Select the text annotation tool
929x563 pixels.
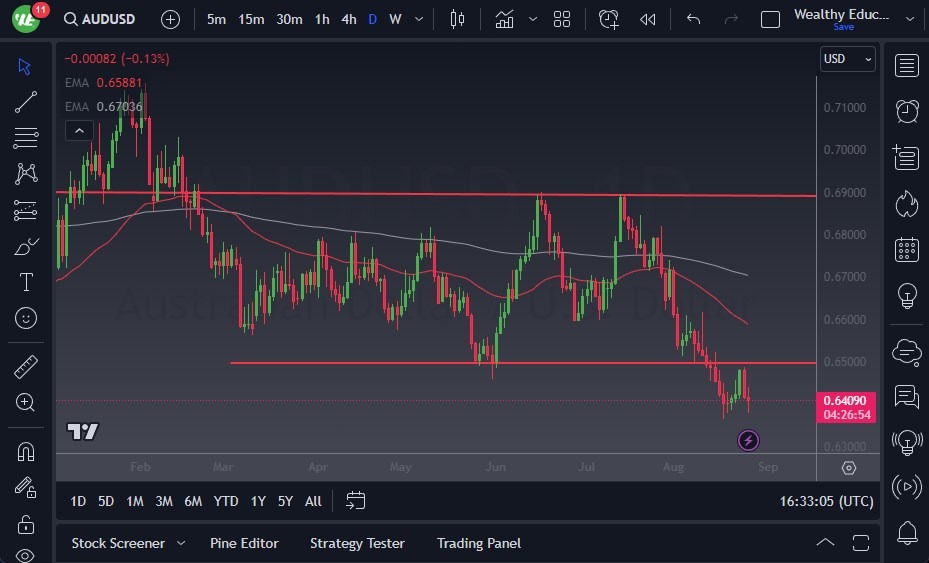pos(25,282)
